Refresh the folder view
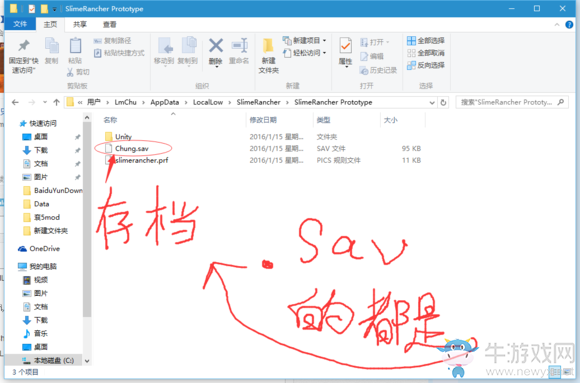Viewport: 580px width, 383px height. pyautogui.click(x=443, y=103)
